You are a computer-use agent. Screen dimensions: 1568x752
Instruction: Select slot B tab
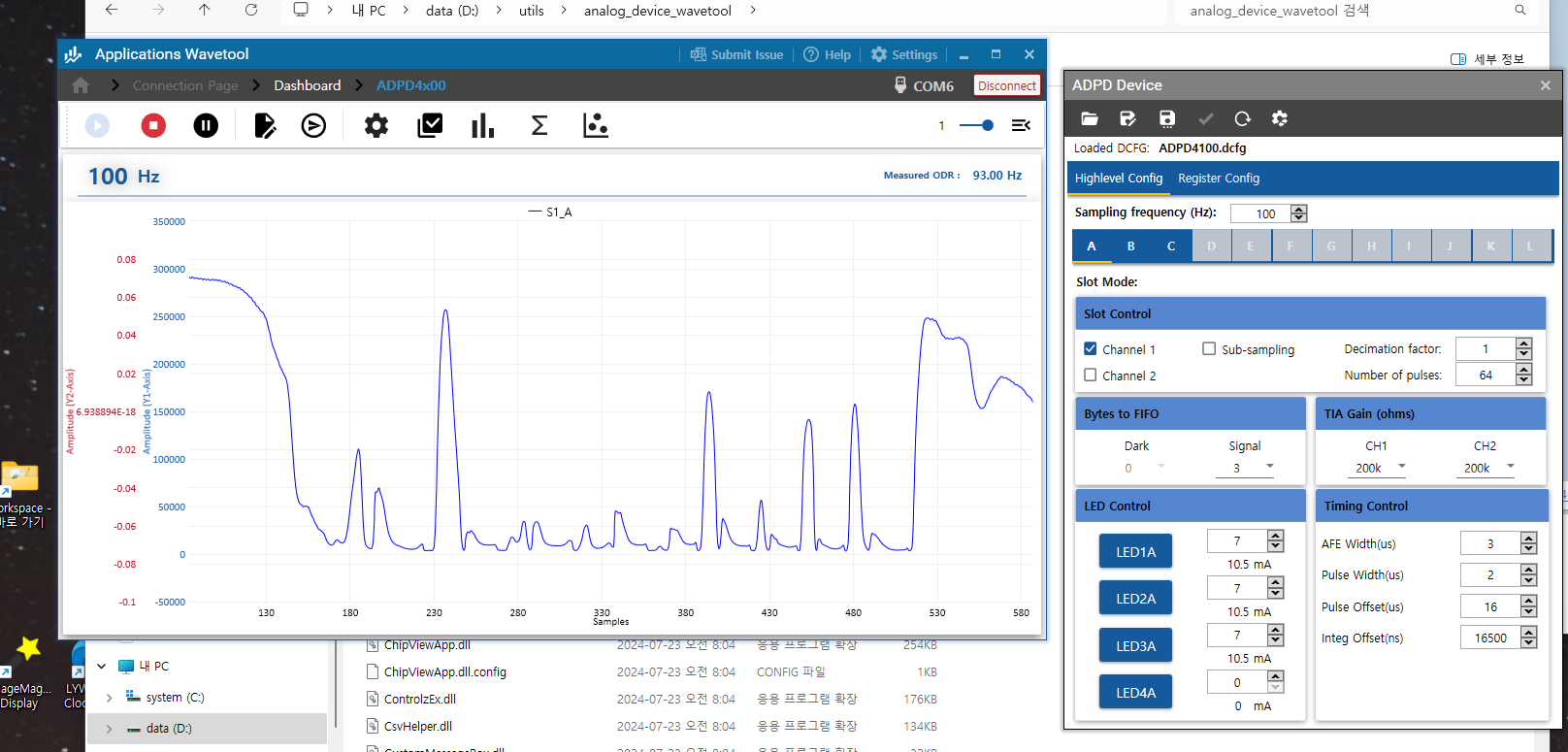[x=1131, y=246]
